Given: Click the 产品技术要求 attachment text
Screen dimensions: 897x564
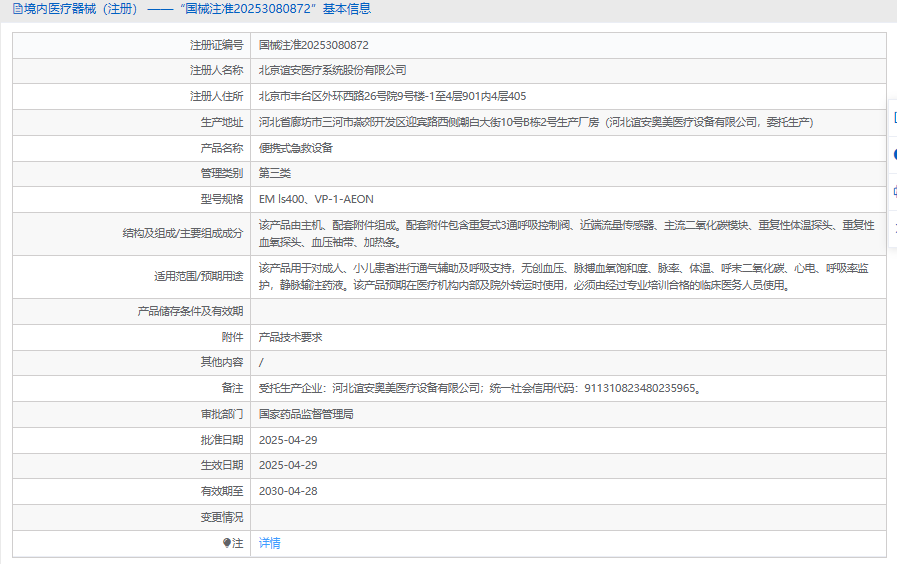Looking at the screenshot, I should 290,337.
